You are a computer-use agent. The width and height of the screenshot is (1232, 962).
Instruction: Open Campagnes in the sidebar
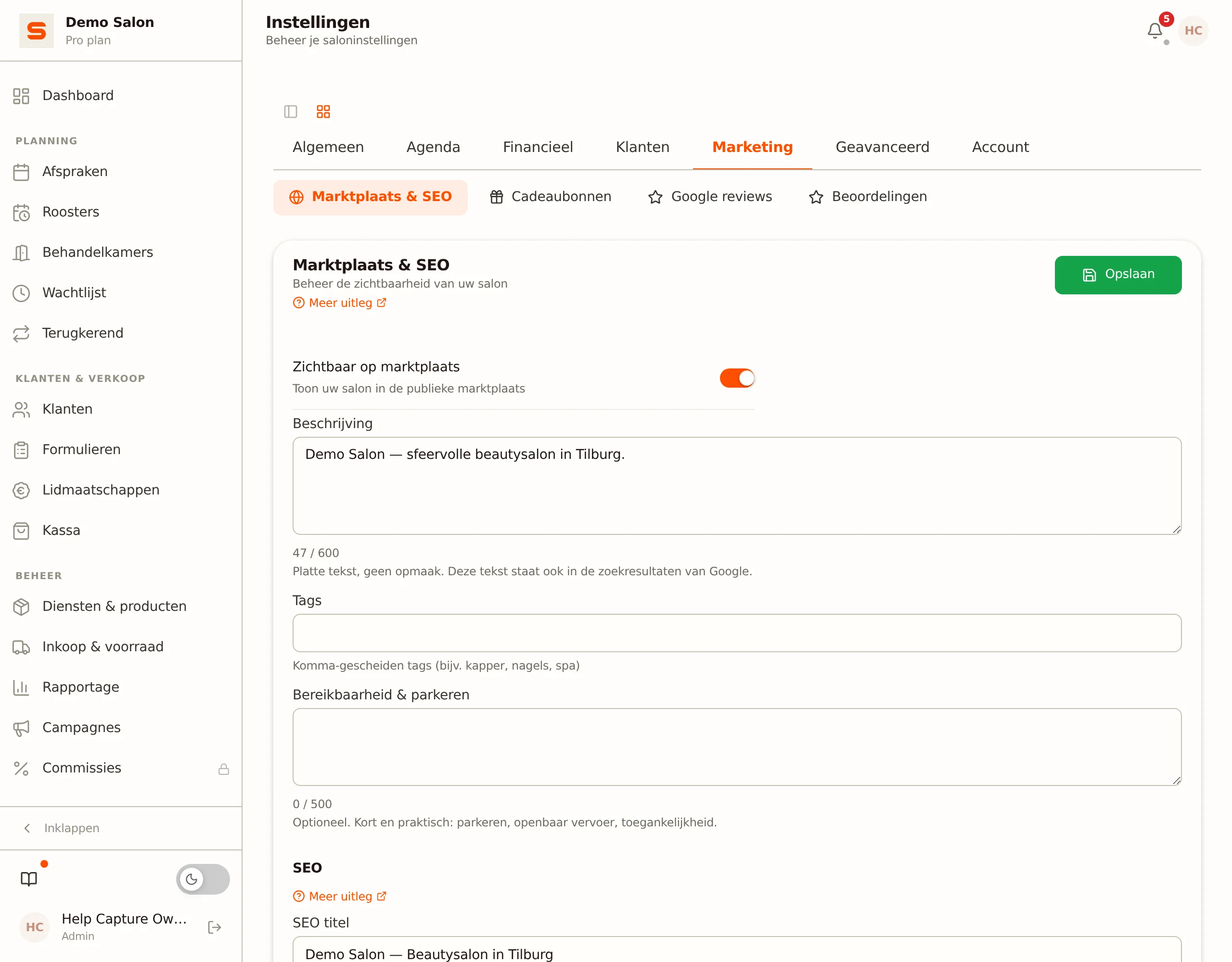click(121, 727)
